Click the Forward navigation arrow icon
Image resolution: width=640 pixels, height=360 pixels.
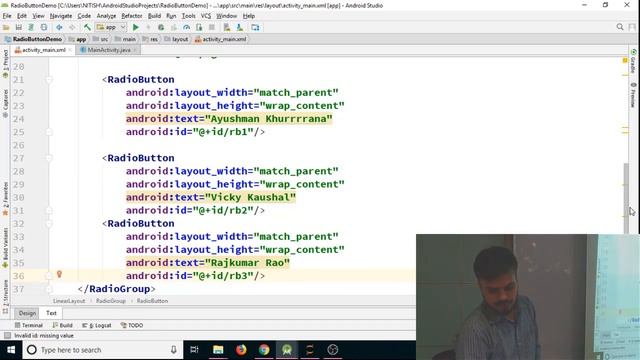[72, 27]
